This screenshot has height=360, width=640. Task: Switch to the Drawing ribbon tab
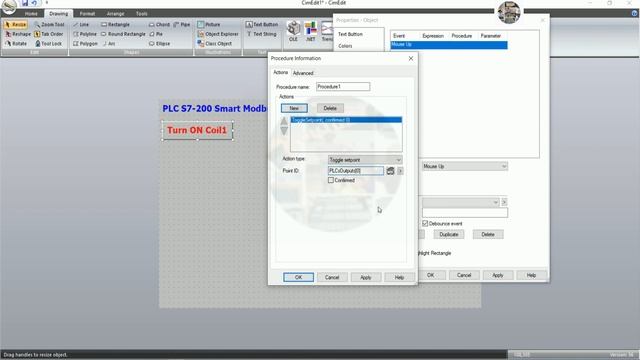pos(58,13)
